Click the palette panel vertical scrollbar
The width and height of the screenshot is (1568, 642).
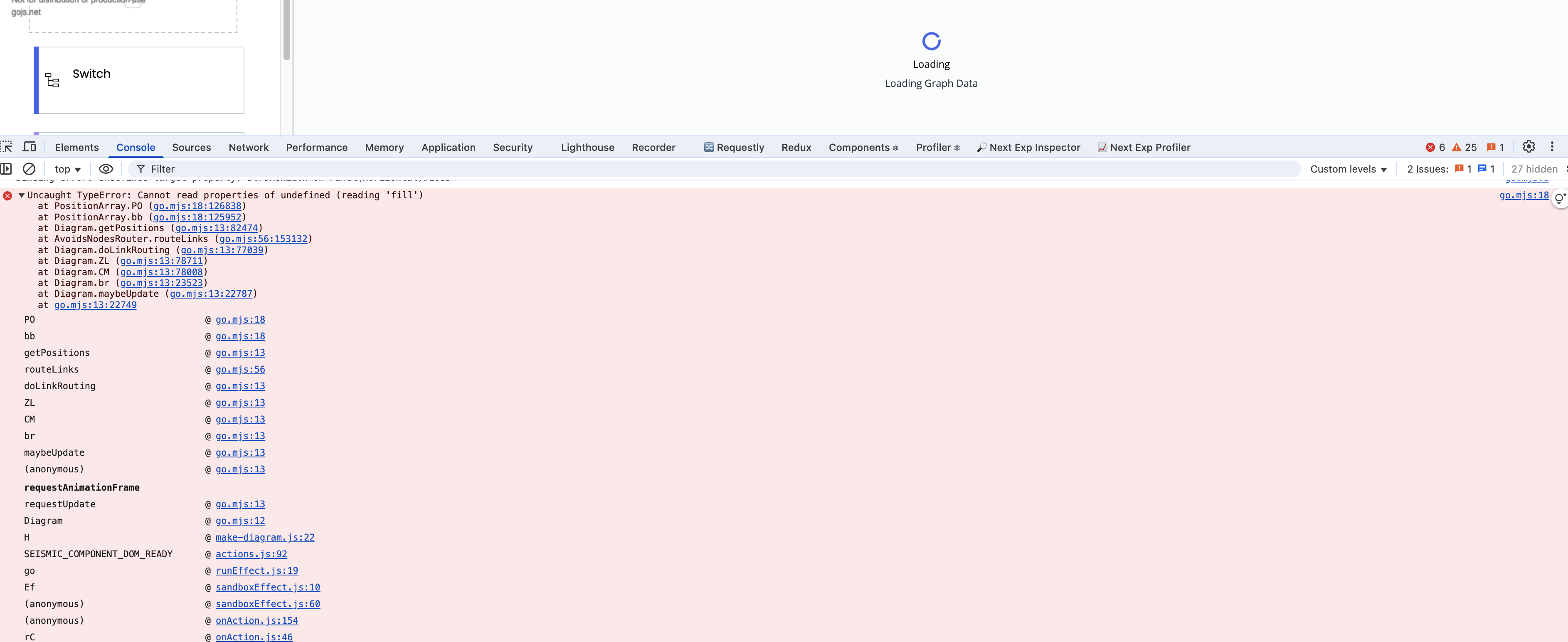[287, 30]
